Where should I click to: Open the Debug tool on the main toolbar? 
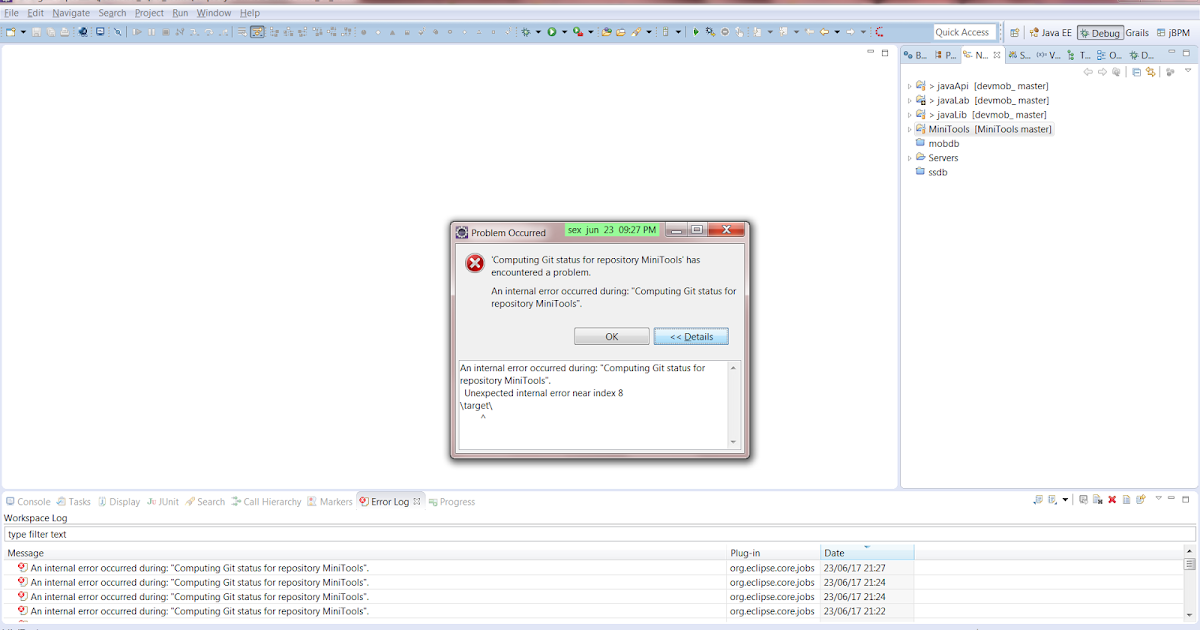[527, 31]
